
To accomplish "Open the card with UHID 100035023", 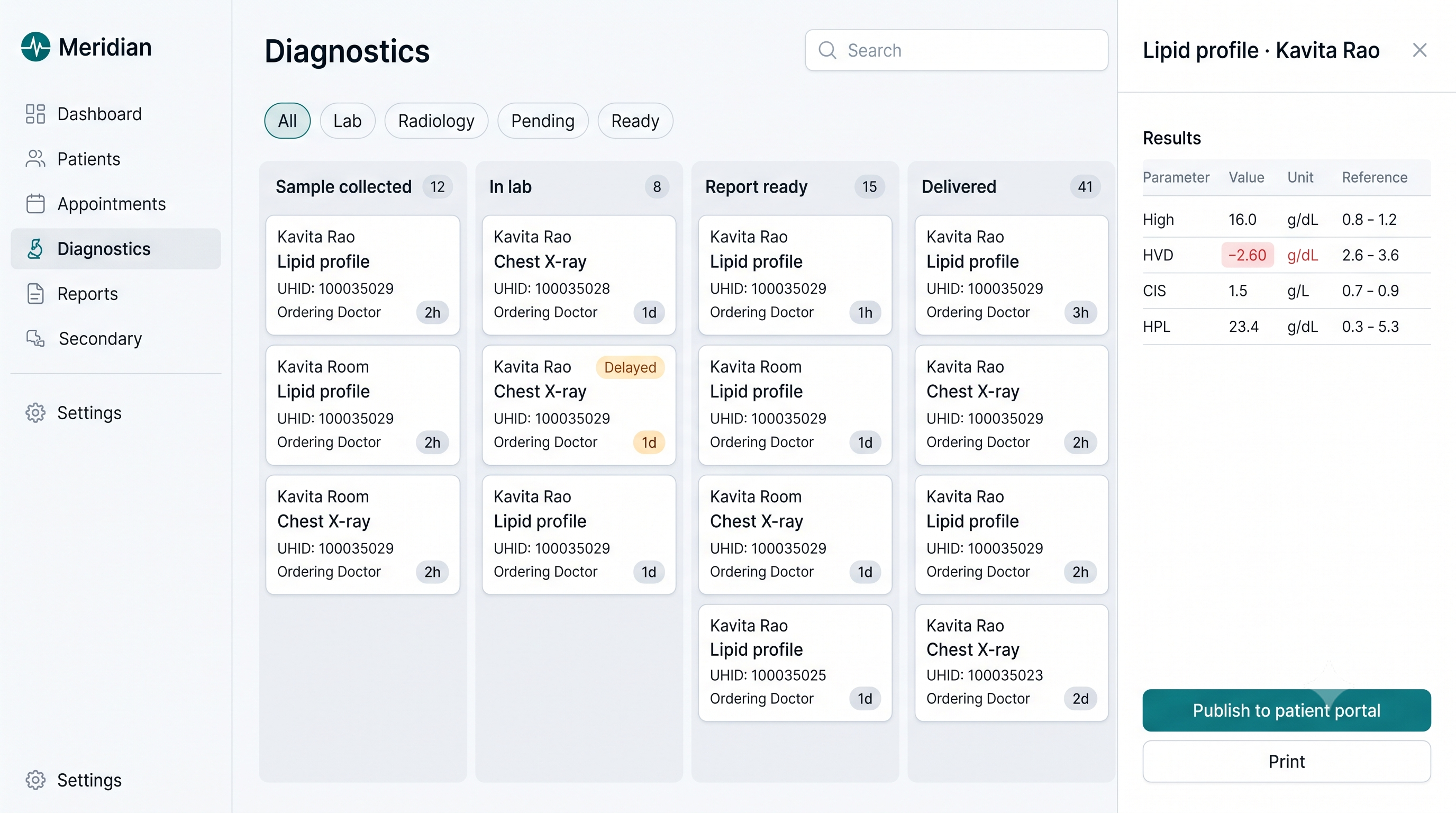I will tap(1011, 663).
